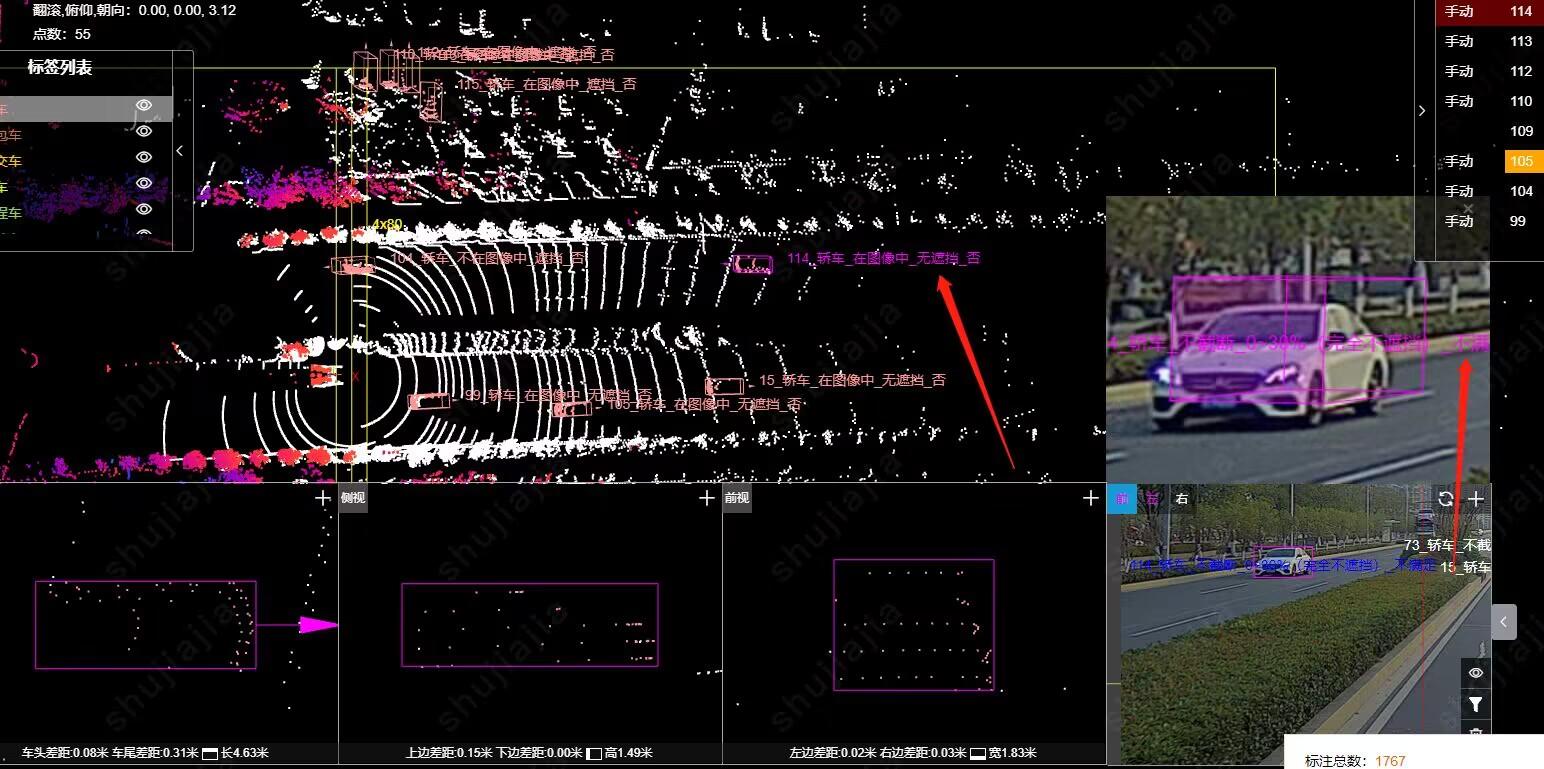Toggle eye icon for 交车 label row
1544x769 pixels.
[x=144, y=157]
